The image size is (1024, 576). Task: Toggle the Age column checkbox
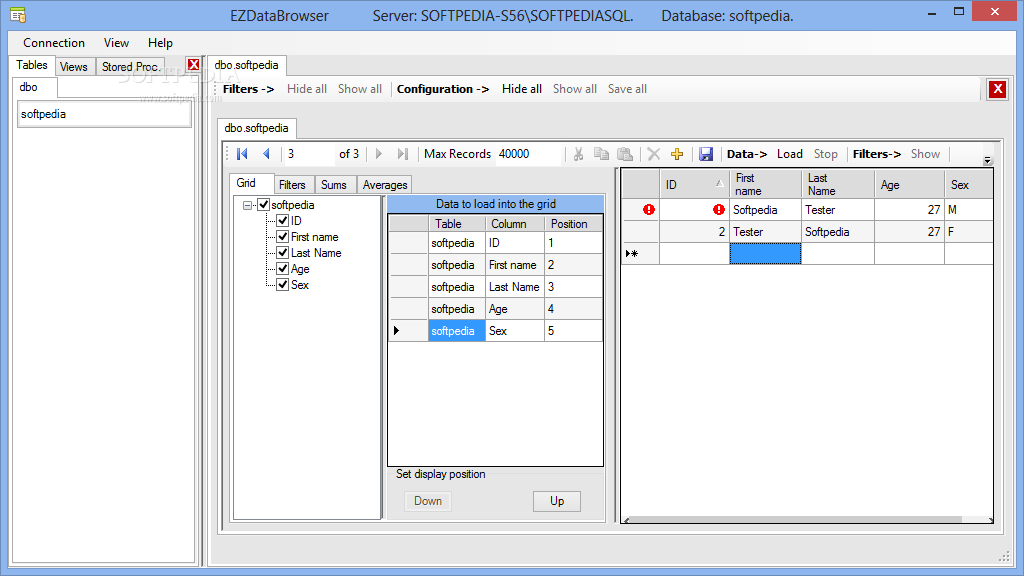click(x=283, y=268)
